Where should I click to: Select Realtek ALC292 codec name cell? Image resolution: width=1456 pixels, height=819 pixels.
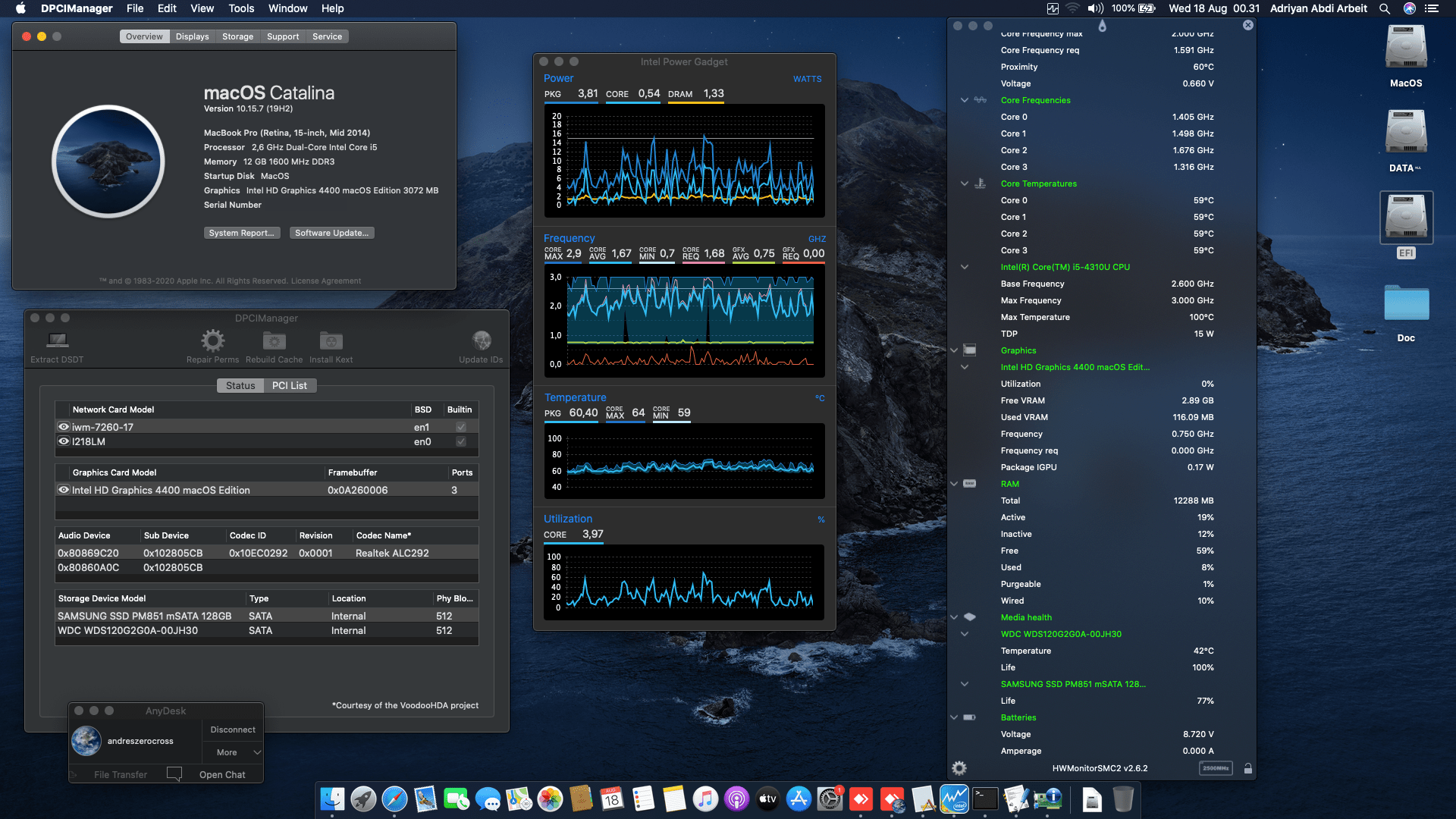392,553
